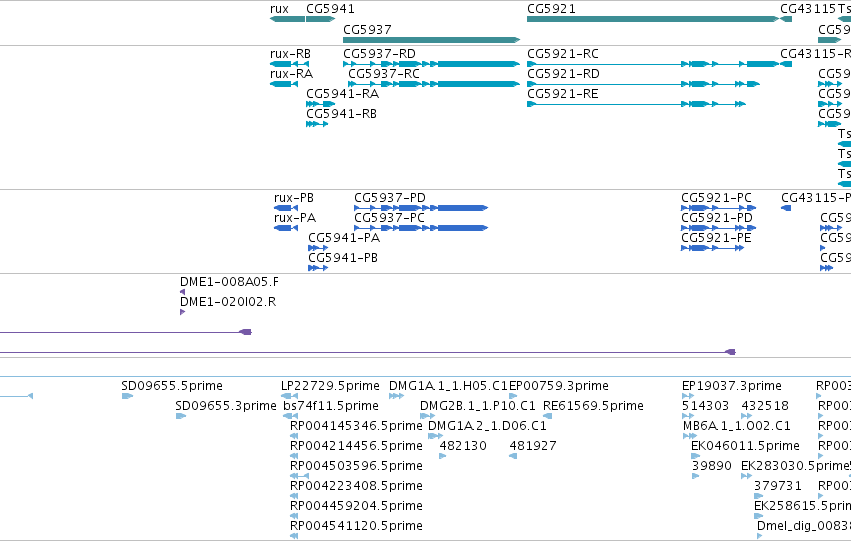Screen dimensions: 851x541
Task: Click feature DMG1A.2_1.D06.C1
Action: (x=435, y=436)
